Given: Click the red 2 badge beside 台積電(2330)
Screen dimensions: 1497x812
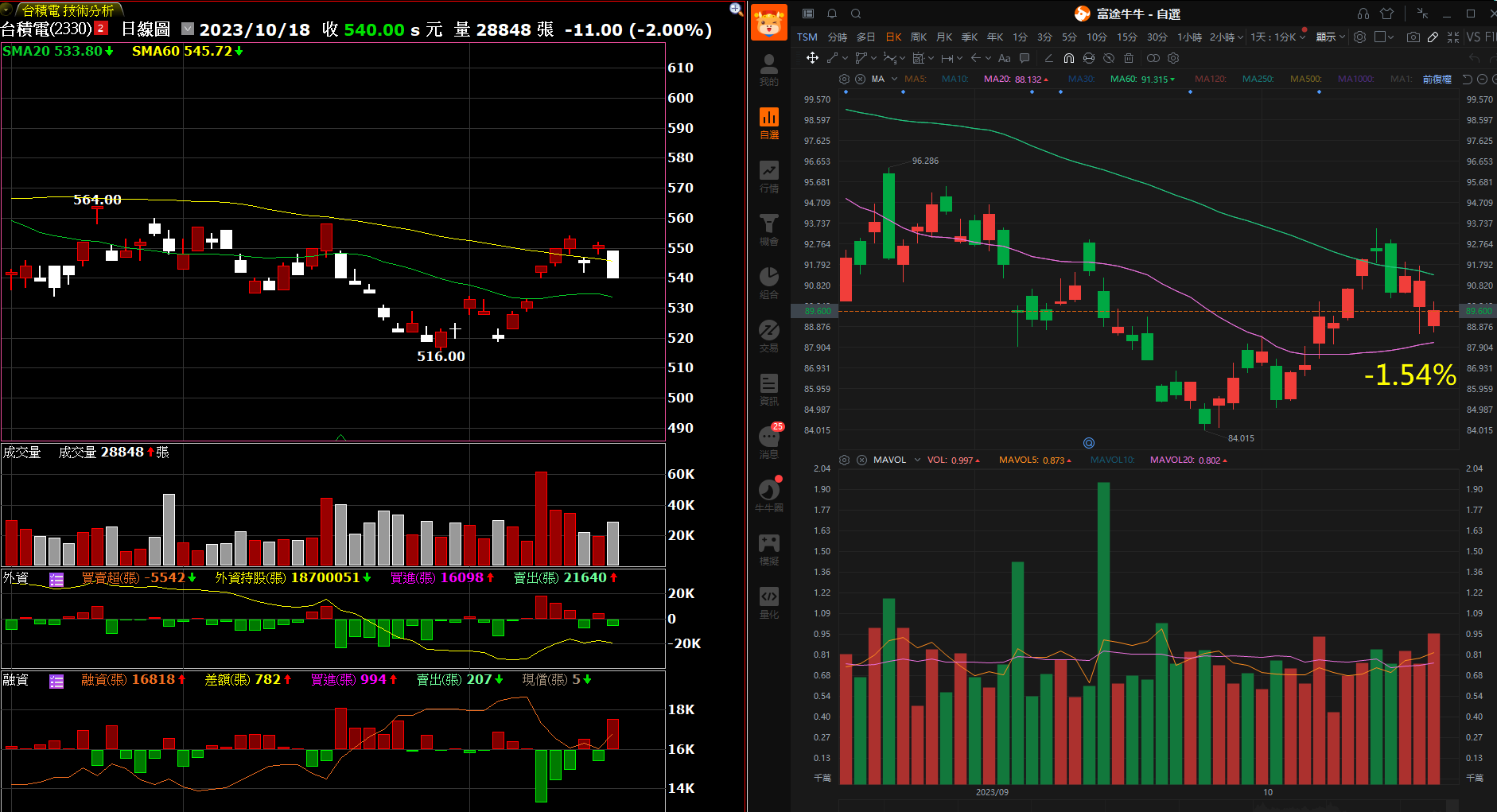Looking at the screenshot, I should 101,28.
